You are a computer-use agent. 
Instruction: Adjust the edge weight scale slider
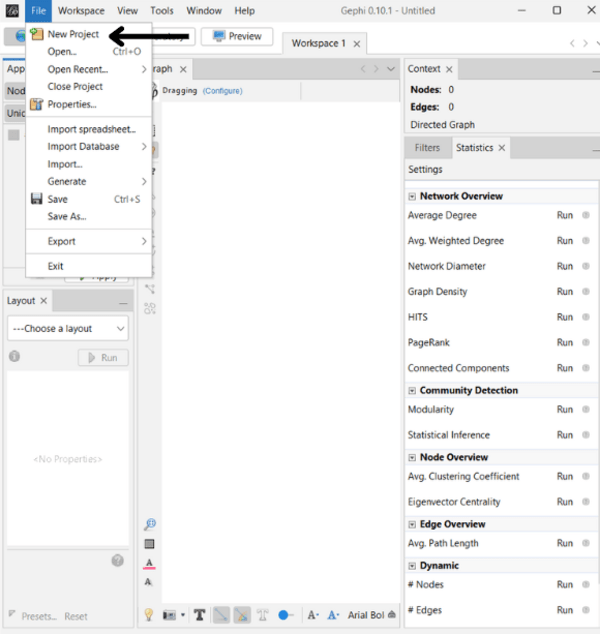(286, 615)
